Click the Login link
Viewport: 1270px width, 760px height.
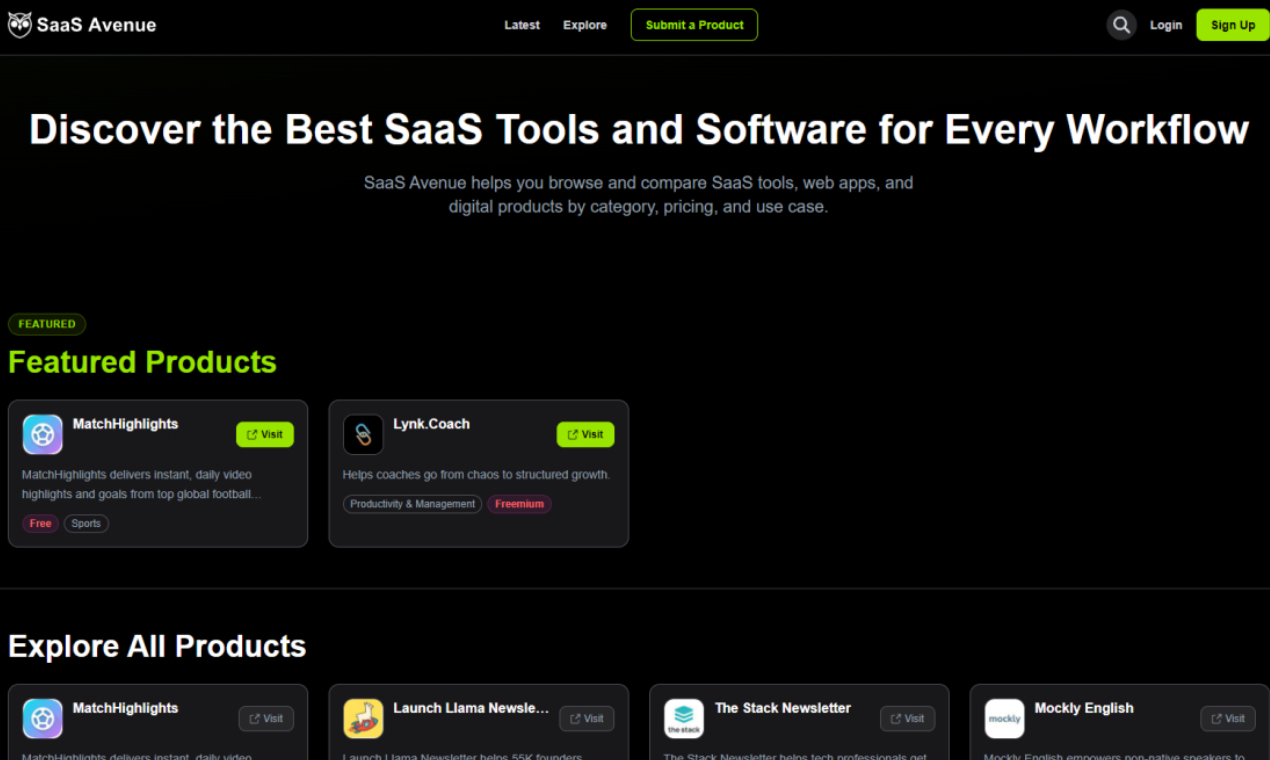[x=1166, y=25]
